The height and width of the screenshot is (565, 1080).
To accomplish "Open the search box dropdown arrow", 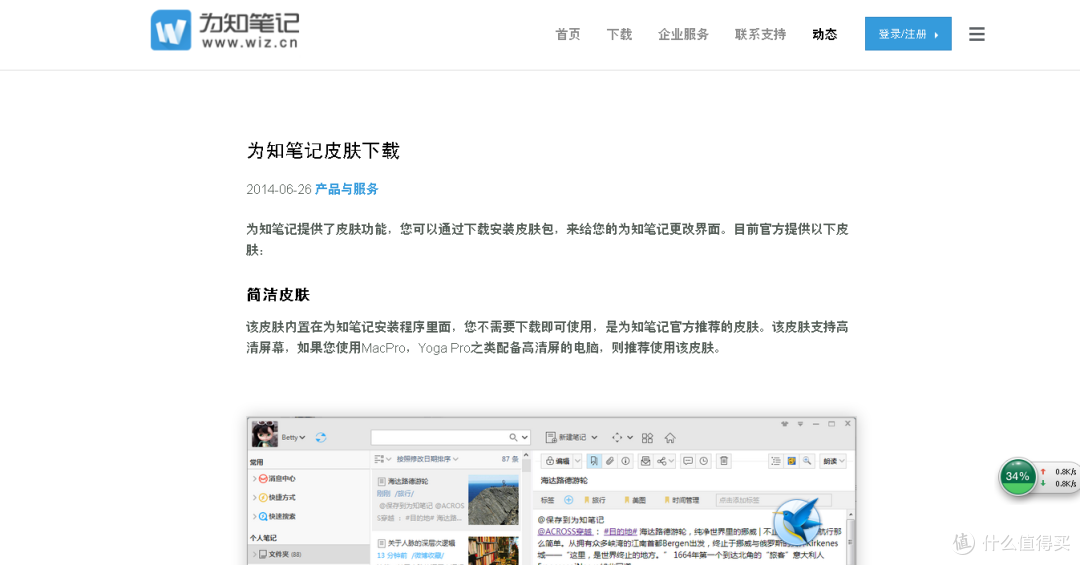I will click(525, 438).
